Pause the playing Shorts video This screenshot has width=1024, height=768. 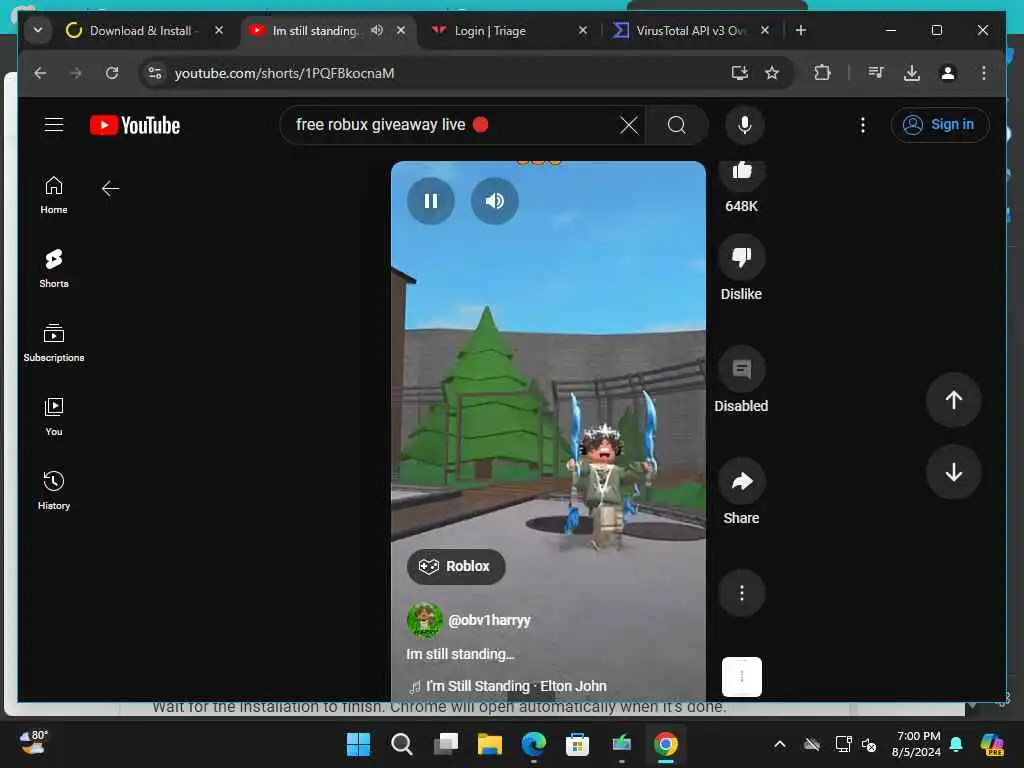[430, 200]
